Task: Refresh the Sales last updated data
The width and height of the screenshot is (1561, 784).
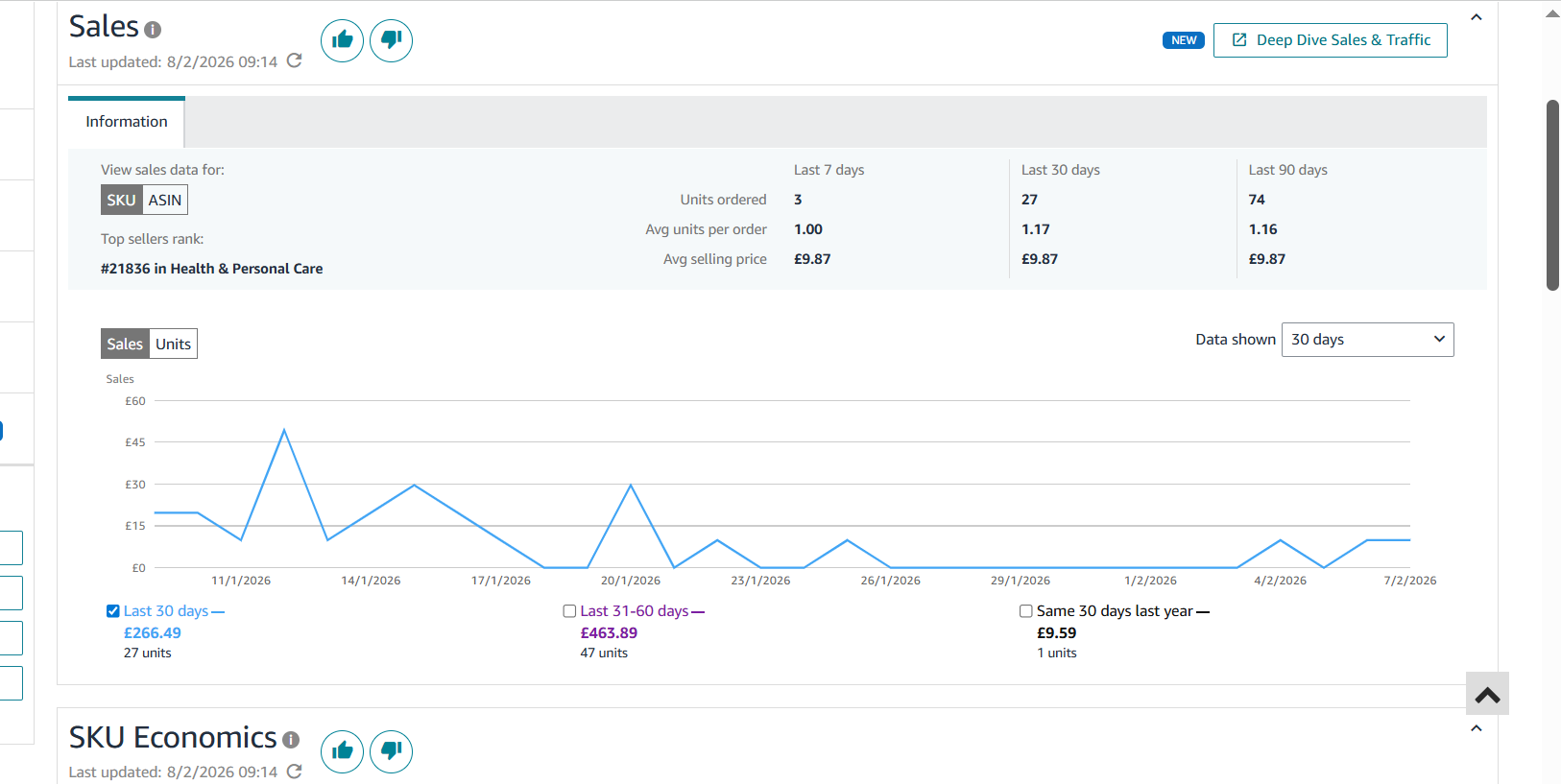Action: pos(295,60)
